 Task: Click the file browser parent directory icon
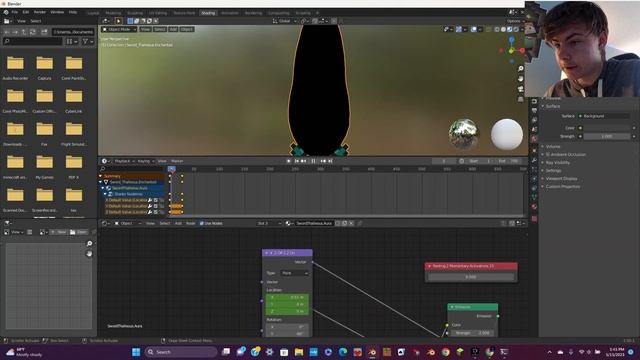click(24, 32)
